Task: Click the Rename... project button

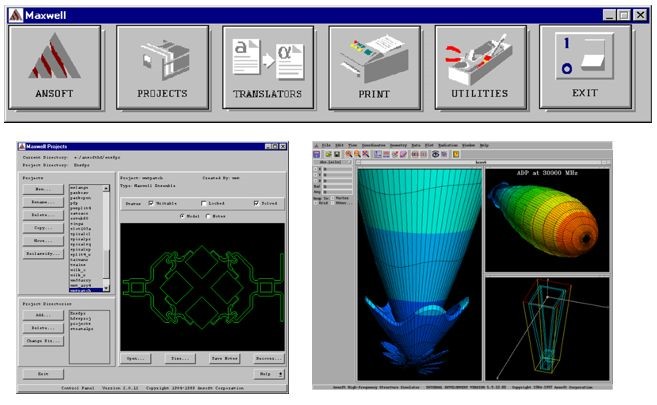Action: (x=43, y=202)
